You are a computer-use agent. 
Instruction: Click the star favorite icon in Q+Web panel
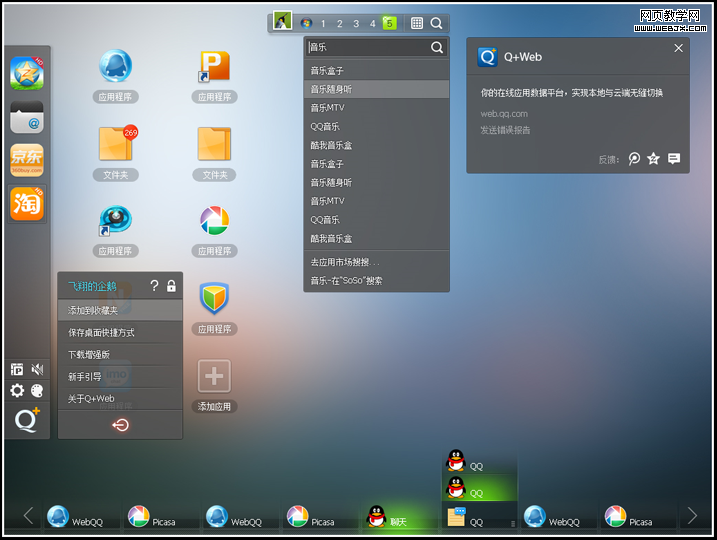pos(653,158)
